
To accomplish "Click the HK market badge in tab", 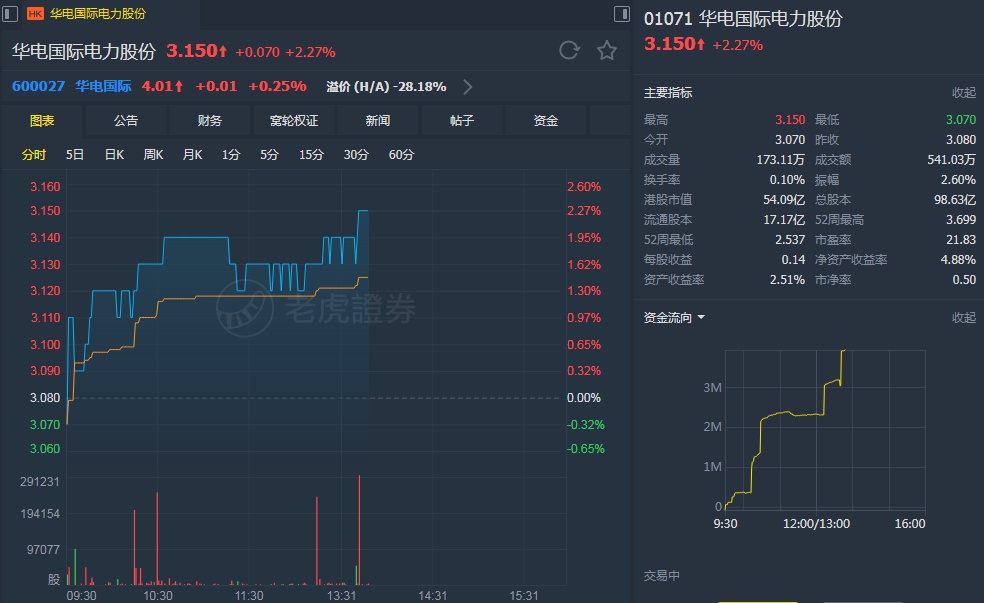I will click(x=35, y=14).
